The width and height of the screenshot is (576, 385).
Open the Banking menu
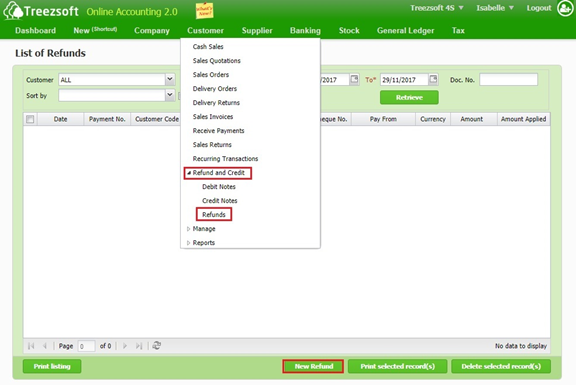click(x=305, y=30)
